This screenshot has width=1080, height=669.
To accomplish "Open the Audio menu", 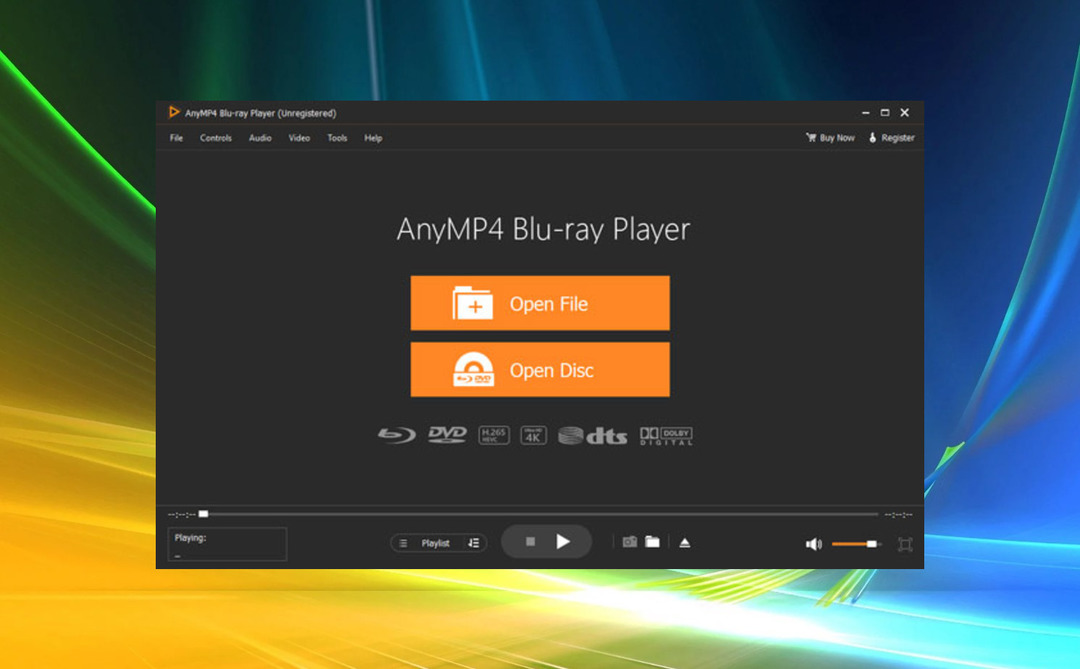I will click(x=260, y=138).
